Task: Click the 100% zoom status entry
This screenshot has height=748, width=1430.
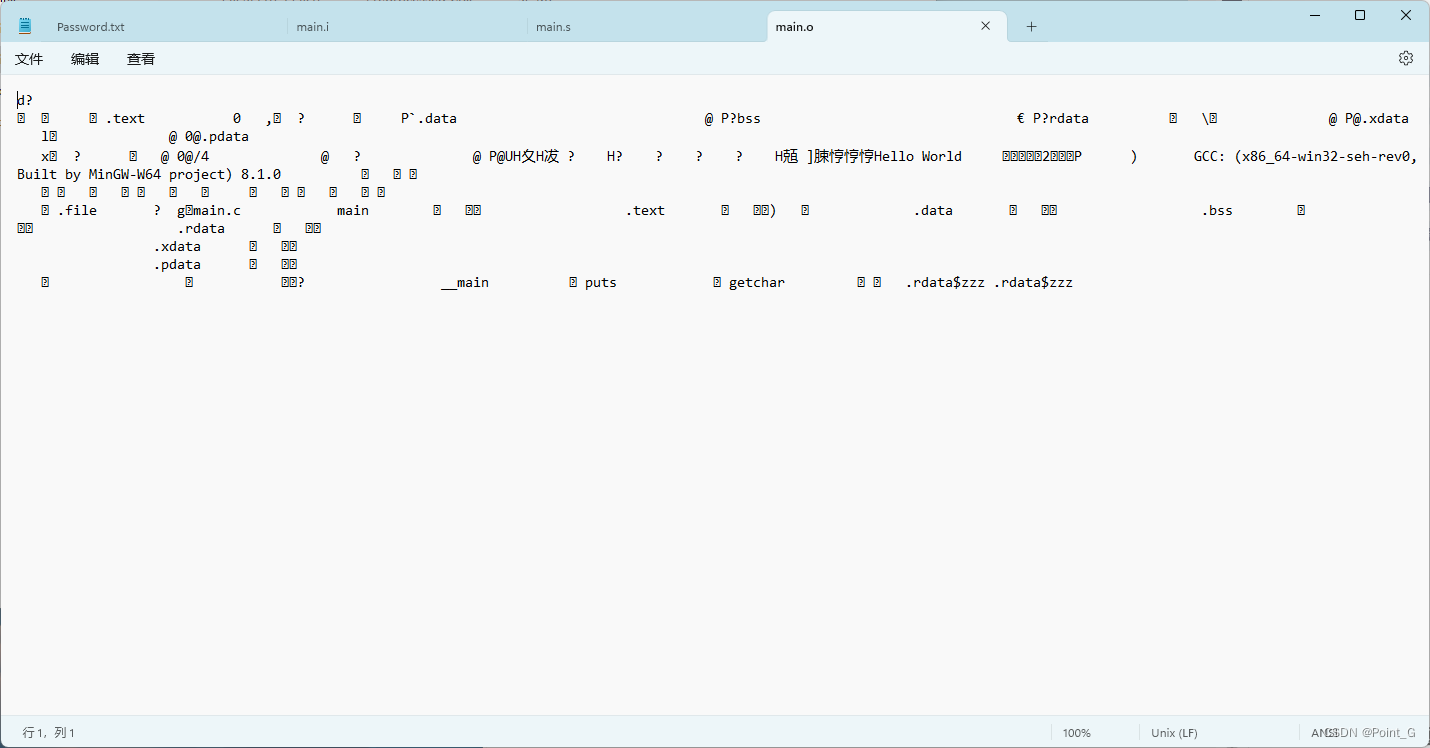Action: (x=1077, y=733)
